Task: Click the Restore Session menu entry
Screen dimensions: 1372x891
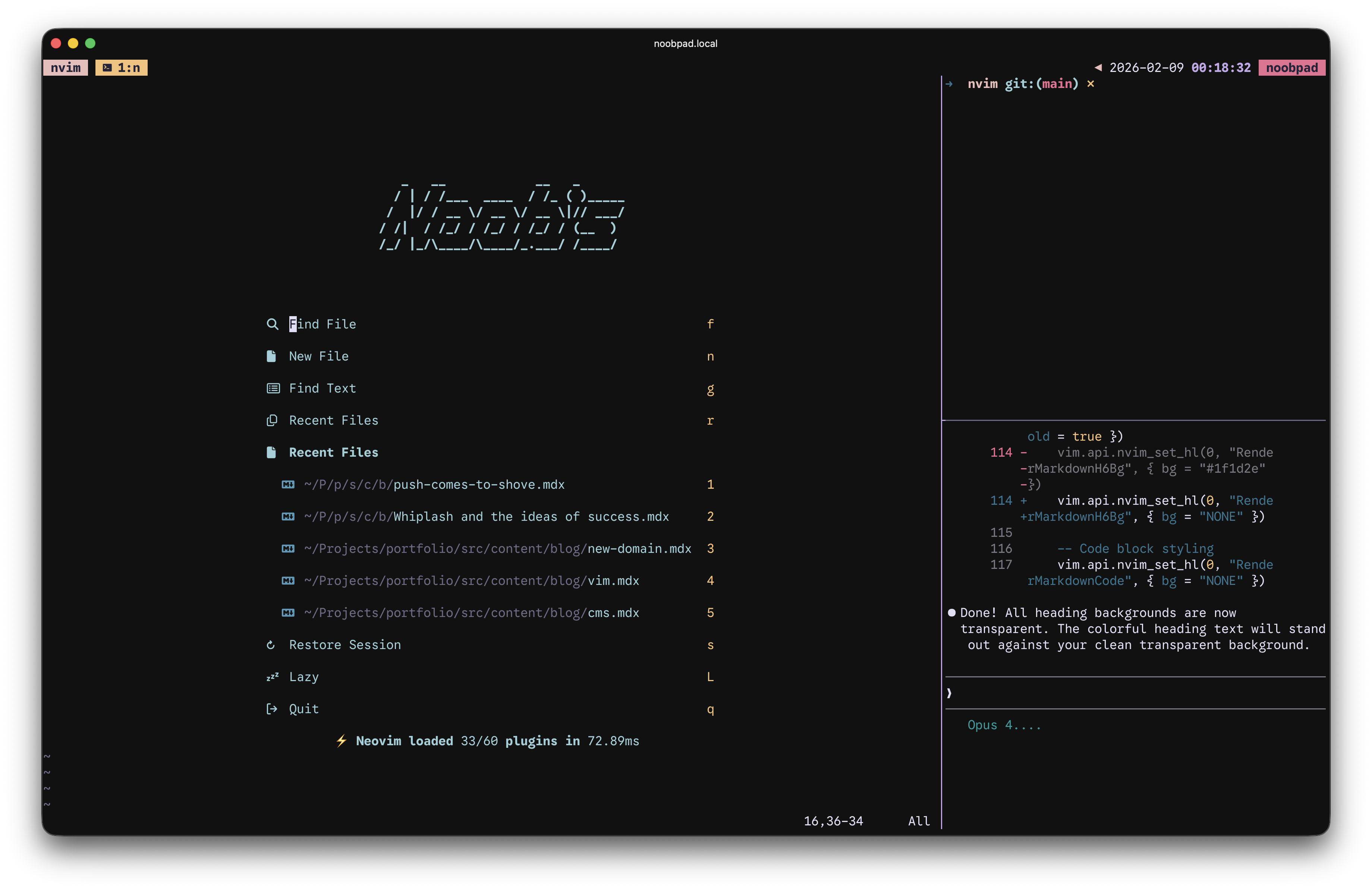Action: click(x=345, y=645)
